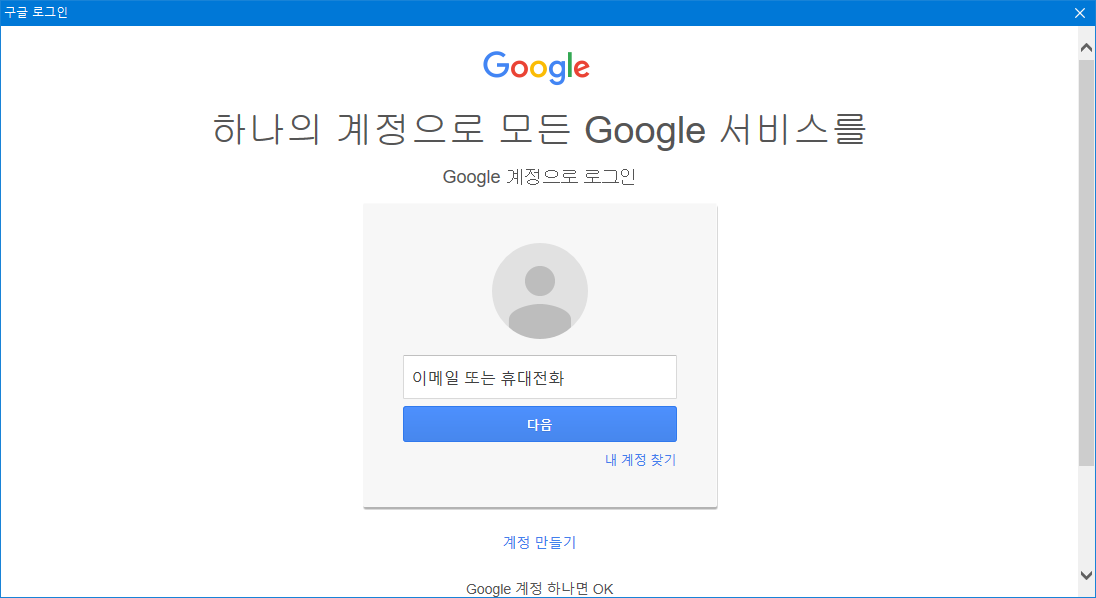Focus the 이메일 또는 휴대전화 input field
Image resolution: width=1096 pixels, height=598 pixels.
(540, 377)
